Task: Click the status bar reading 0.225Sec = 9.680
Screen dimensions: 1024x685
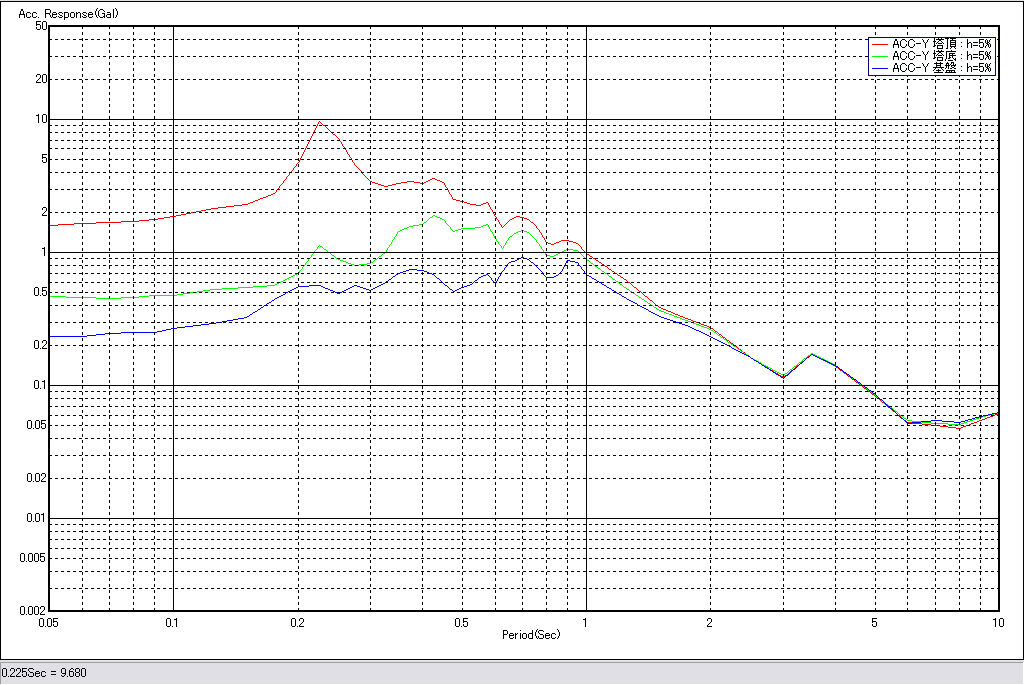Action: tap(45, 672)
